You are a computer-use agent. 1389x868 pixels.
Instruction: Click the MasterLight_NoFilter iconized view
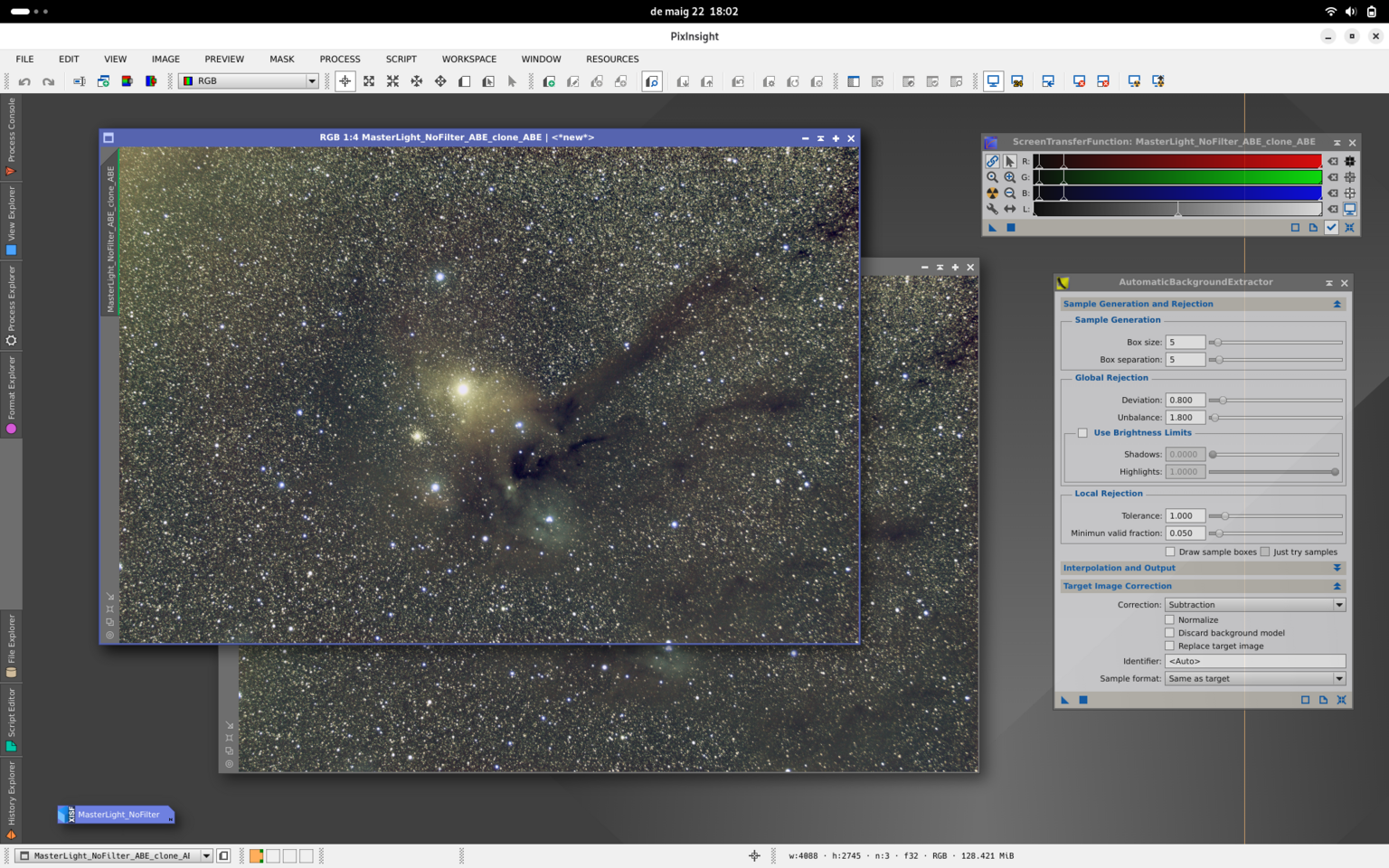(x=116, y=815)
